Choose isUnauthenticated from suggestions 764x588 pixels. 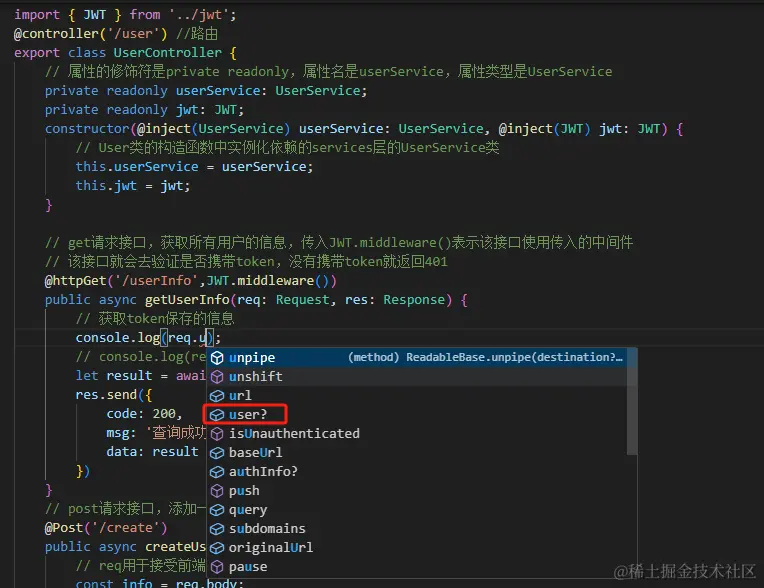click(418, 434)
